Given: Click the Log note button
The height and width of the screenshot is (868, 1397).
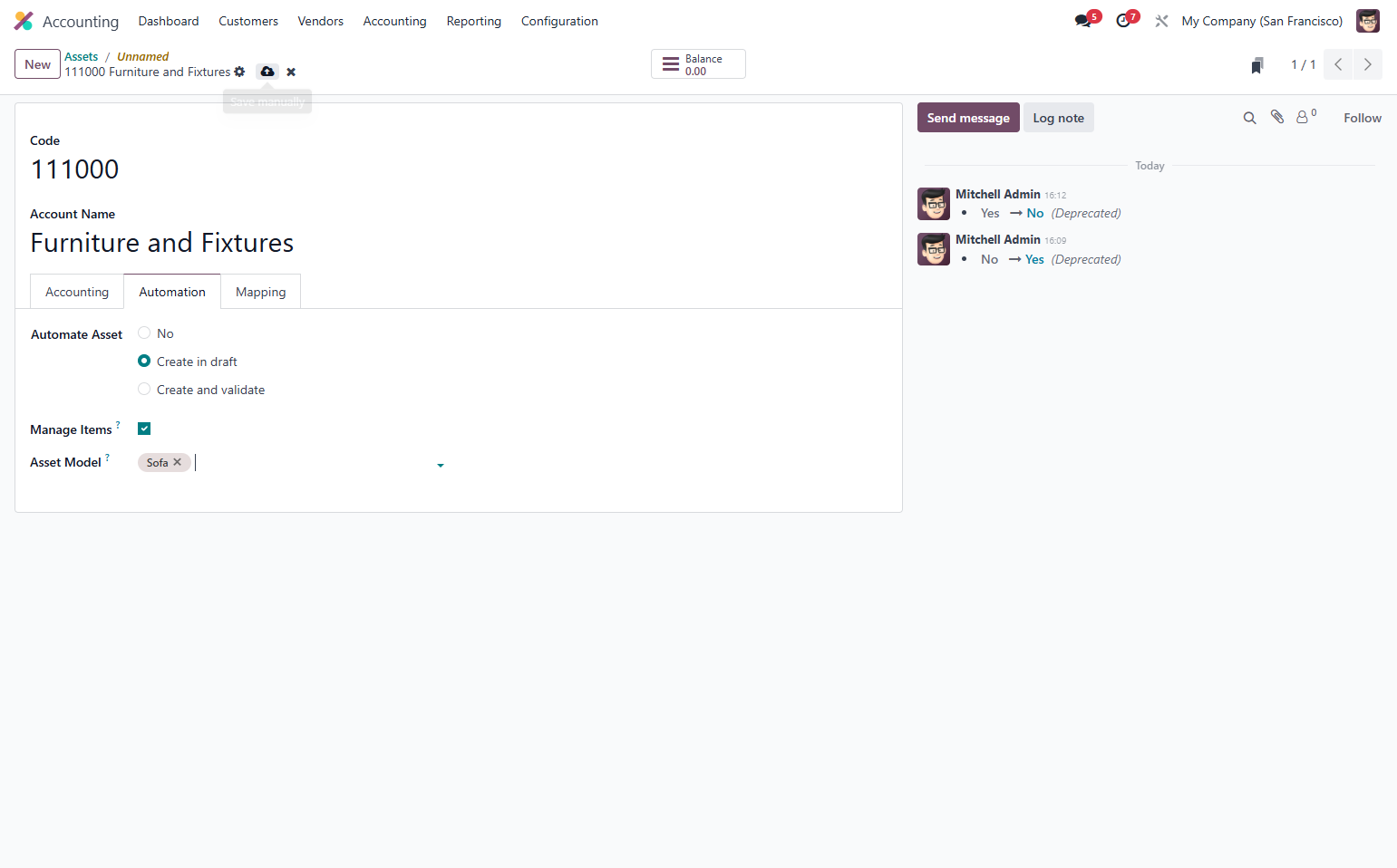Looking at the screenshot, I should [x=1059, y=118].
